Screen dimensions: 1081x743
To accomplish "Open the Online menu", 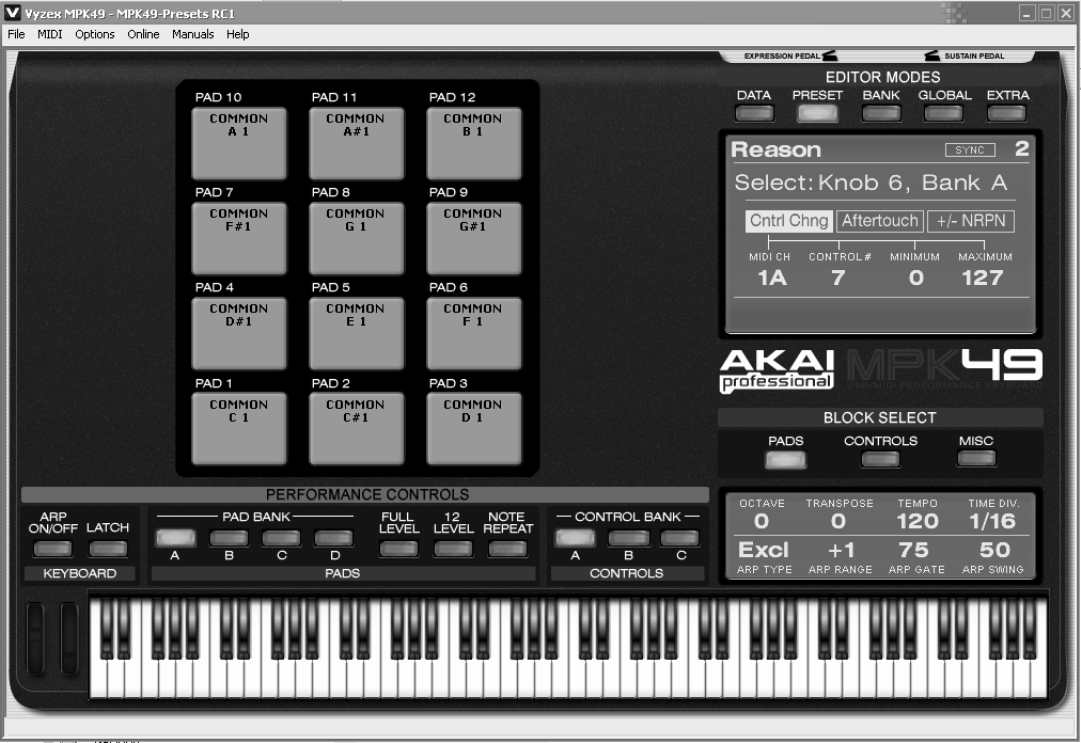I will (x=143, y=34).
